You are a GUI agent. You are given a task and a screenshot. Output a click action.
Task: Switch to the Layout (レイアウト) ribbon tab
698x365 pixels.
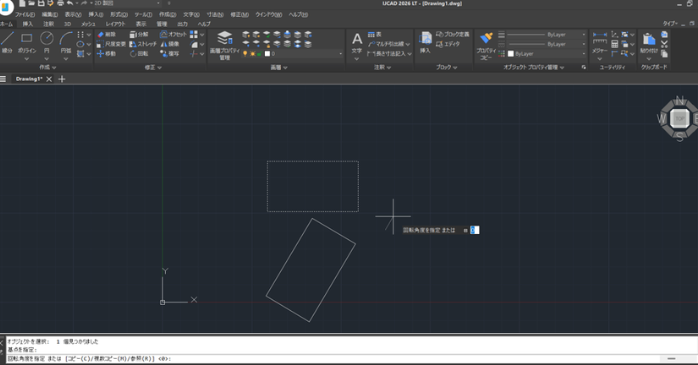pos(115,24)
